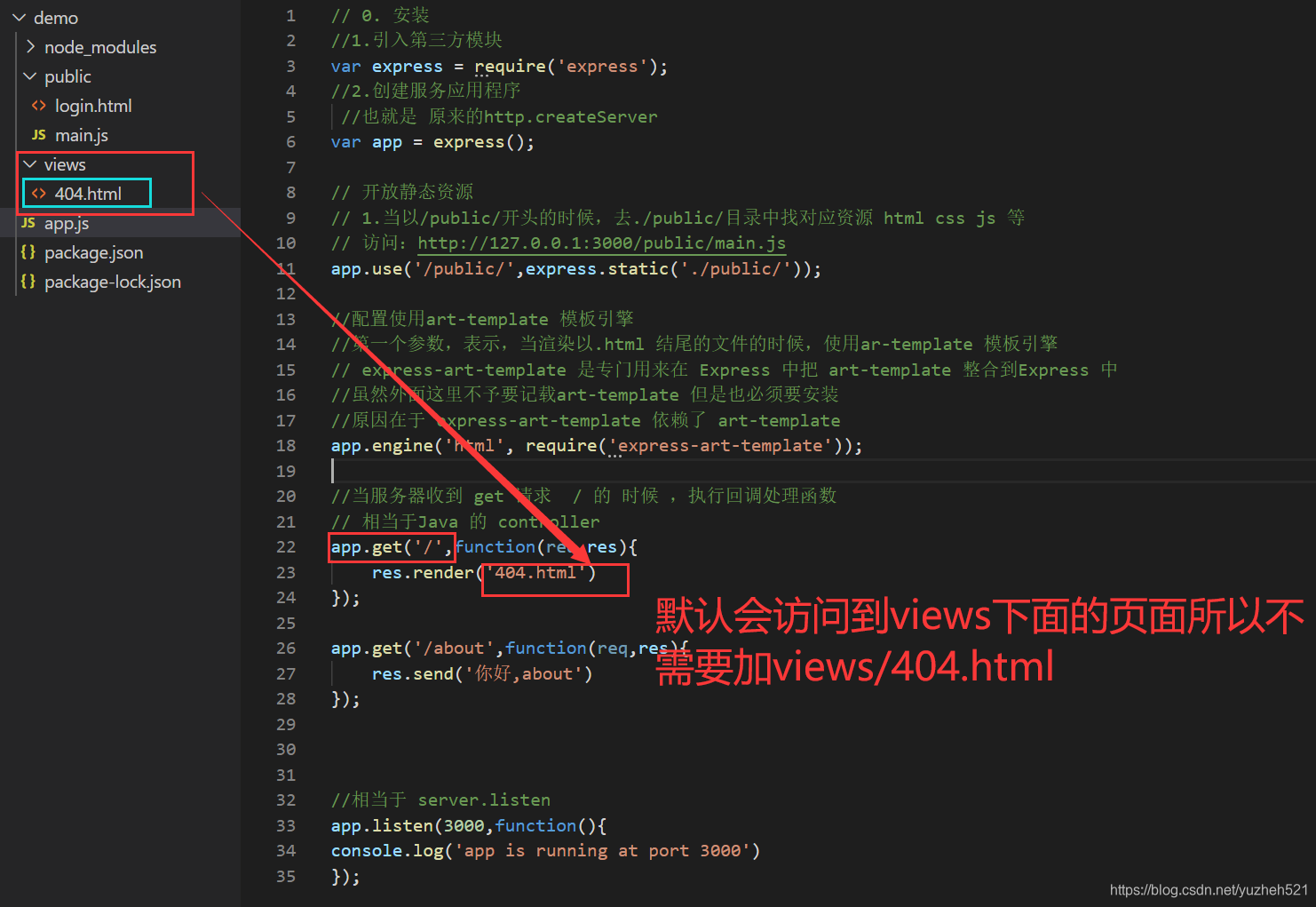Select the public folder name

click(x=67, y=76)
